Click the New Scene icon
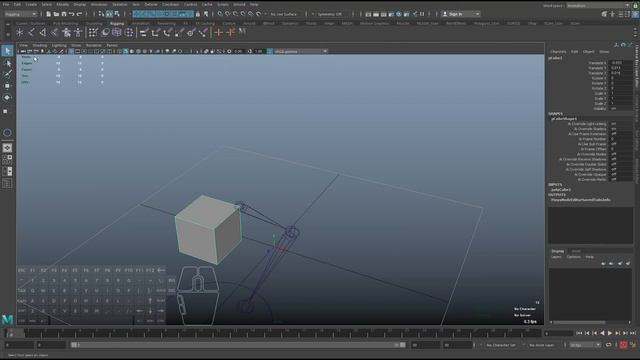Image resolution: width=640 pixels, height=360 pixels. (48, 14)
